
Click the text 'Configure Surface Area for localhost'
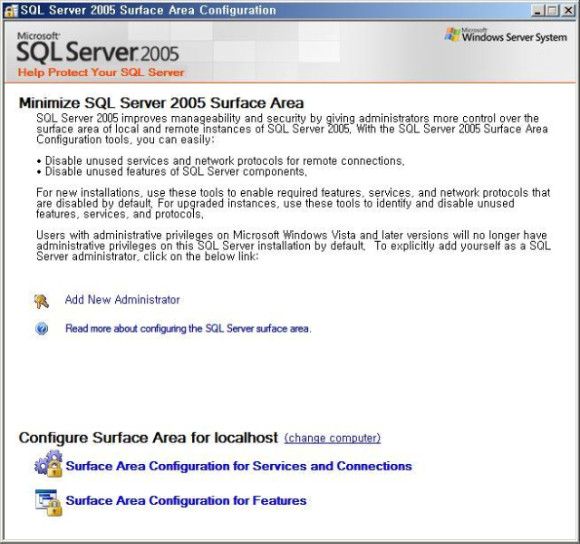coord(148,437)
